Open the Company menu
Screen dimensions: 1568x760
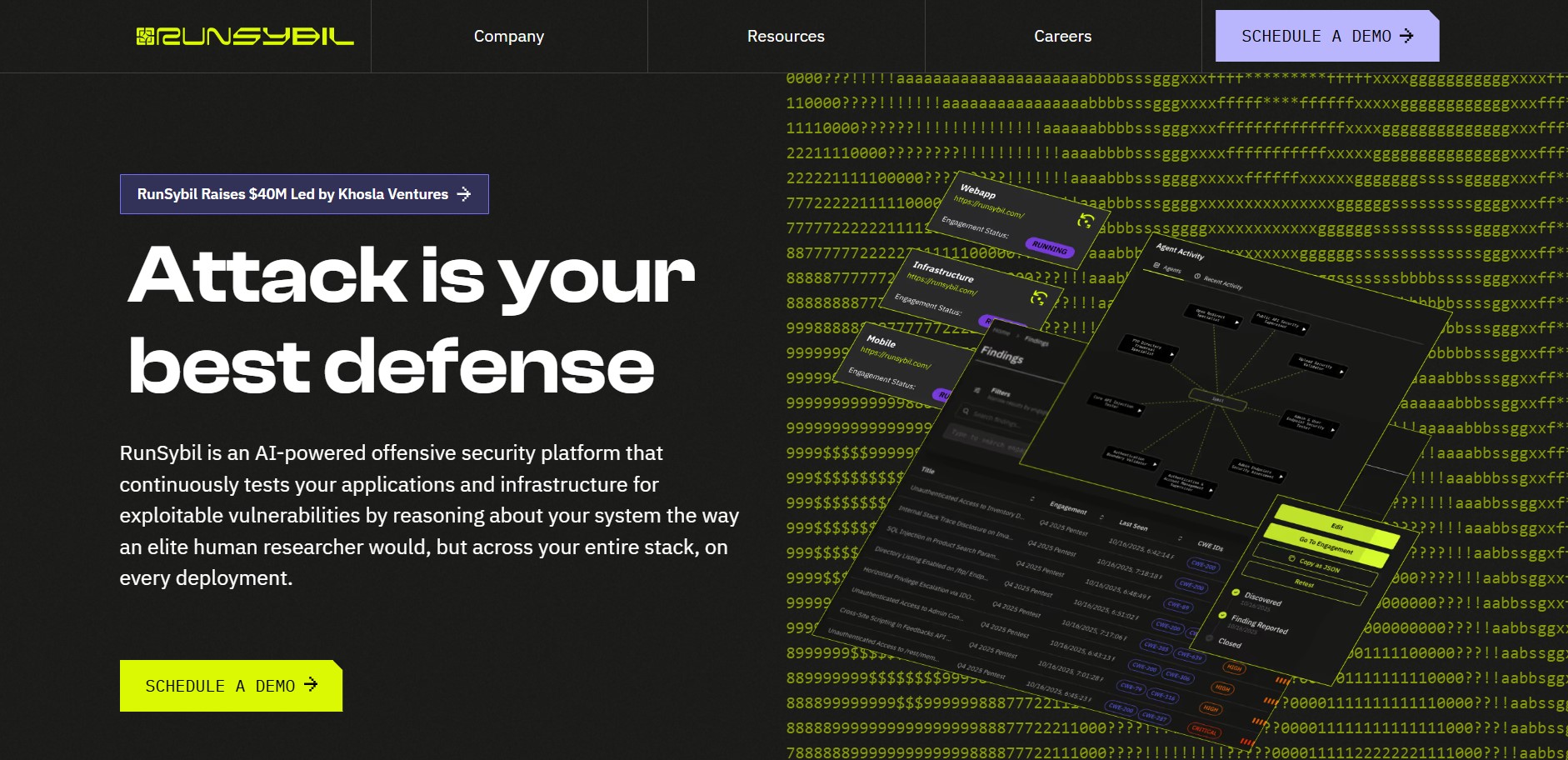tap(509, 37)
